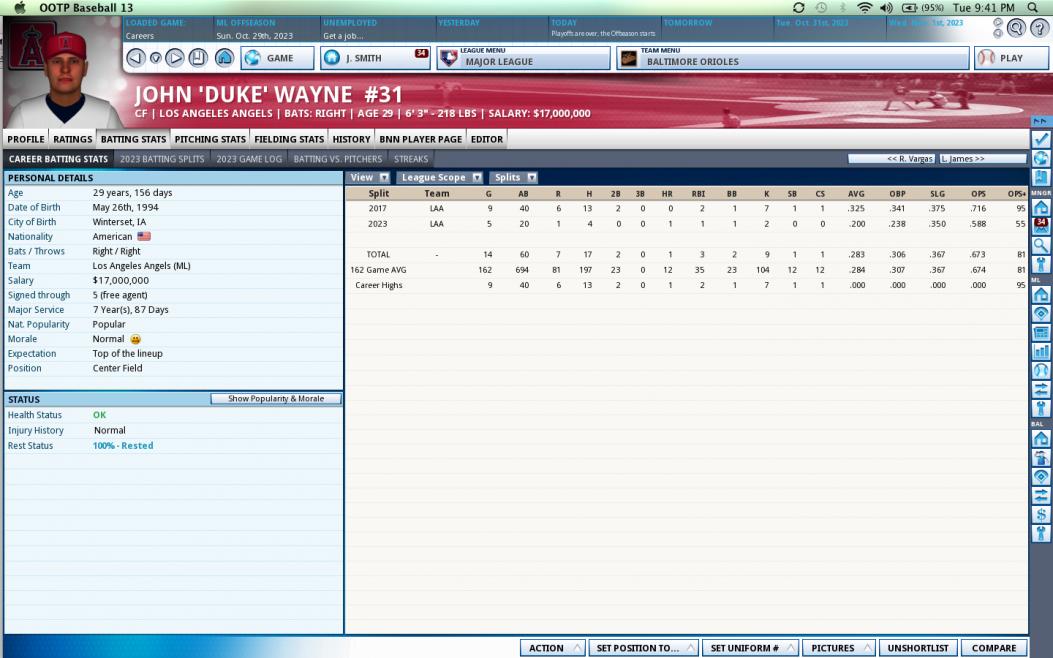Image resolution: width=1053 pixels, height=658 pixels.
Task: Select the STREAKS subtab
Action: point(411,159)
